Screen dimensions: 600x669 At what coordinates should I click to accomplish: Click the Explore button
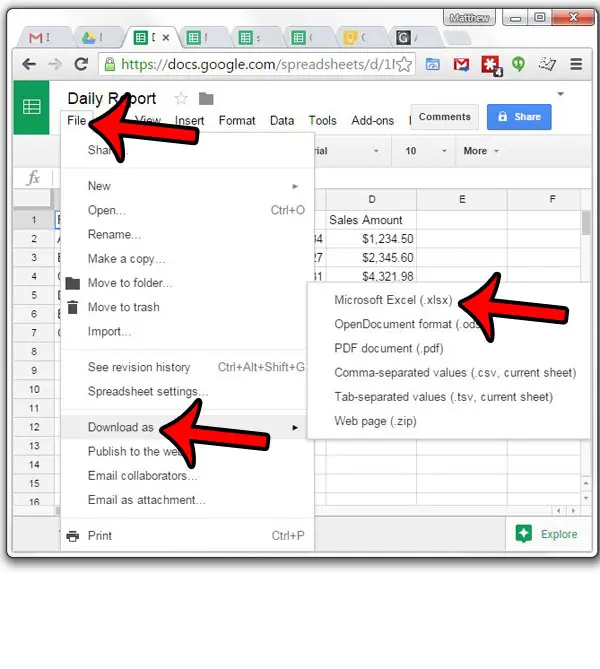(548, 534)
